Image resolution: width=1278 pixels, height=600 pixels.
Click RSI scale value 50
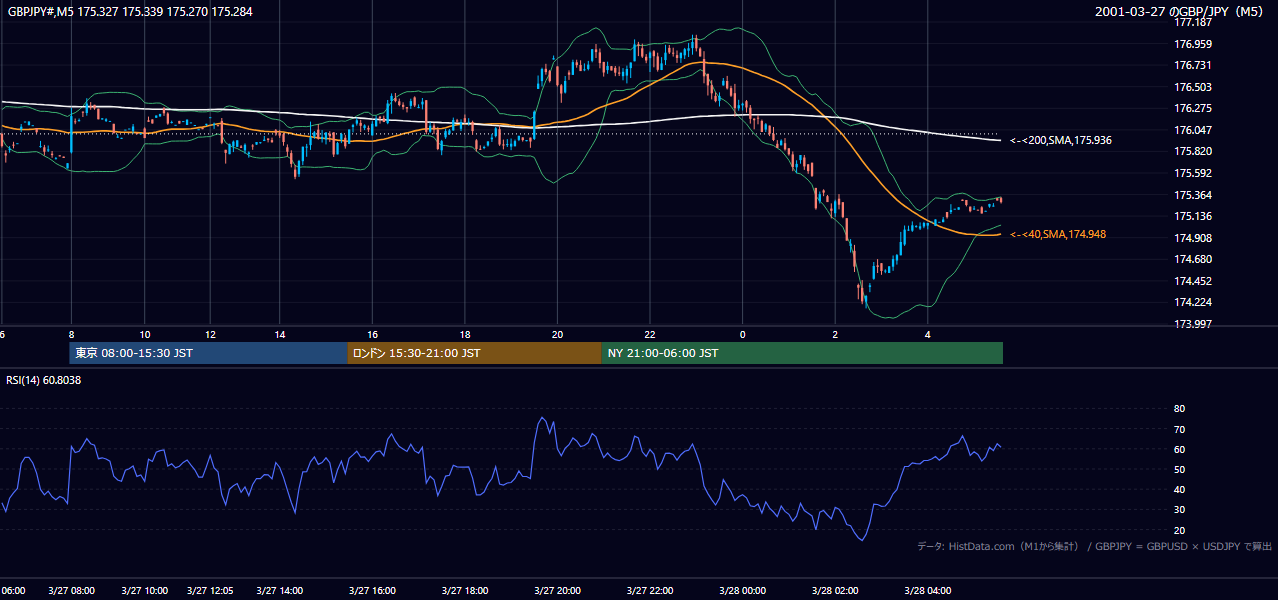[1179, 469]
